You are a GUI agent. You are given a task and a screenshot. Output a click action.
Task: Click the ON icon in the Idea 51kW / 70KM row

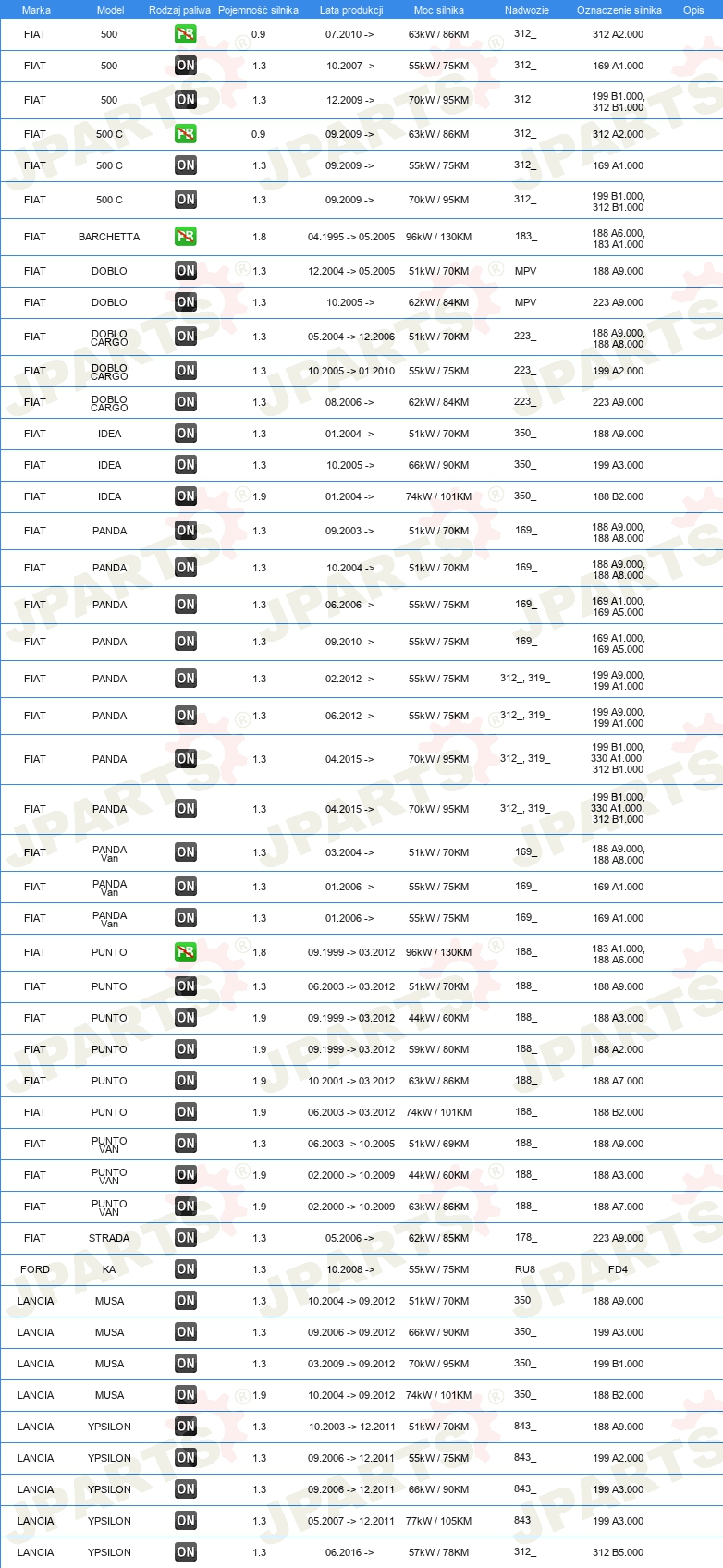186,434
